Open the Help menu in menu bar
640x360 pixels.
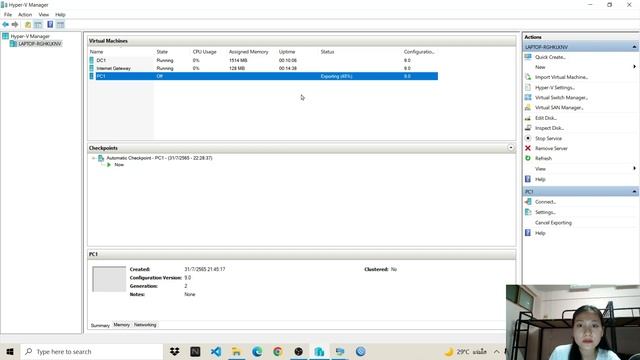point(60,15)
